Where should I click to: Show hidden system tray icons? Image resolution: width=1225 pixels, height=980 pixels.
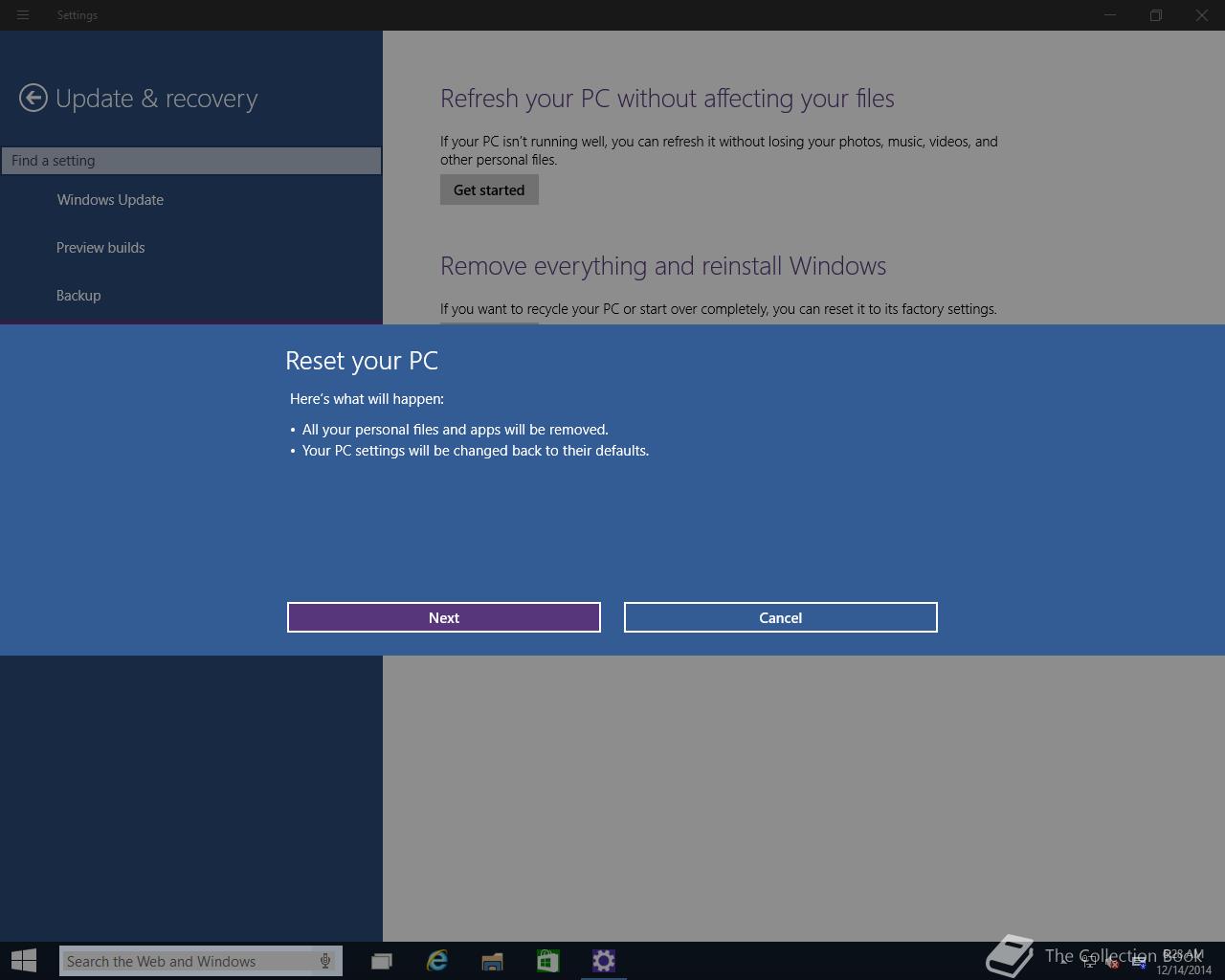[1064, 961]
